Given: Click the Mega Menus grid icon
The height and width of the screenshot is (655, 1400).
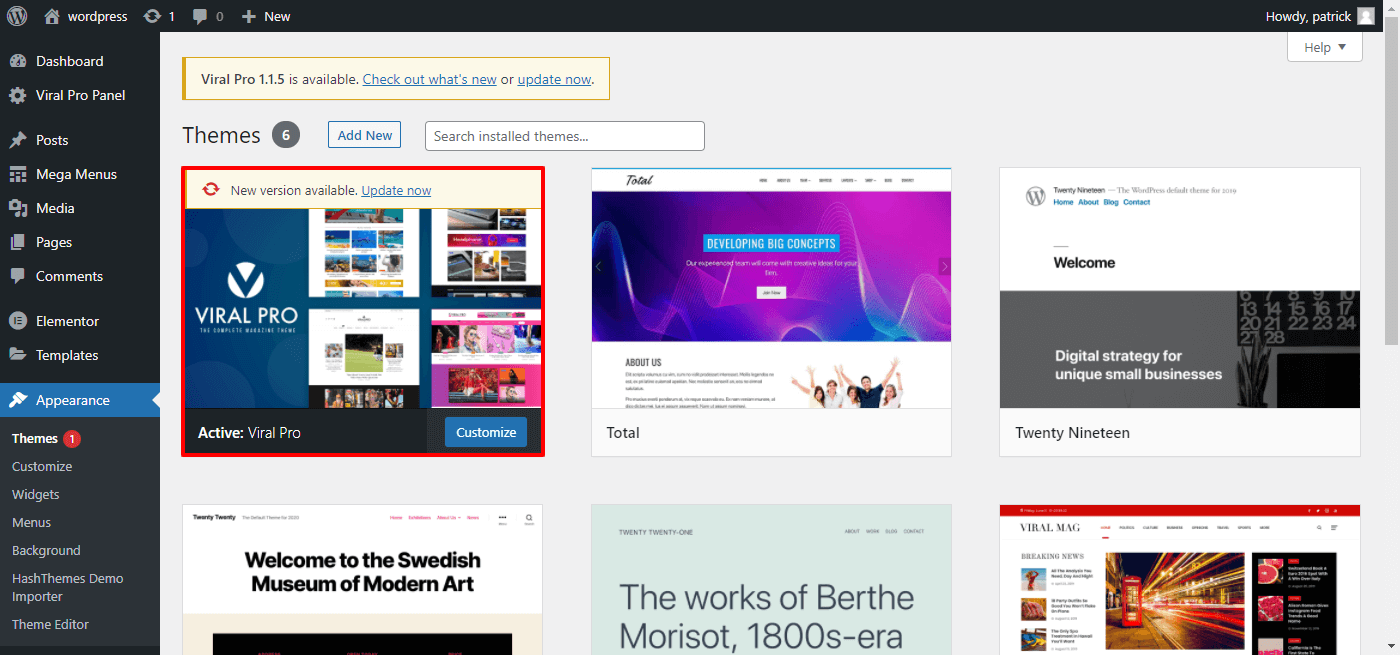Looking at the screenshot, I should [18, 174].
